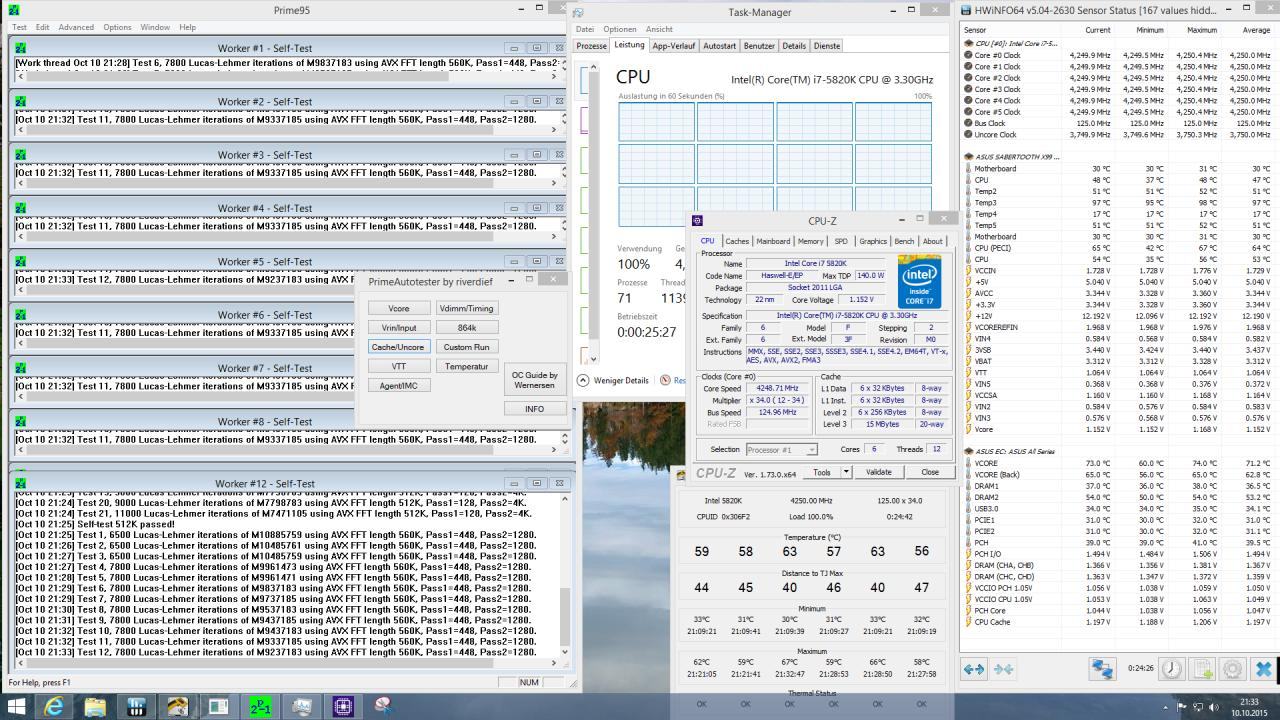This screenshot has width=1280, height=720.
Task: Click Worker #12 vertical scrollbar
Action: pos(565,577)
